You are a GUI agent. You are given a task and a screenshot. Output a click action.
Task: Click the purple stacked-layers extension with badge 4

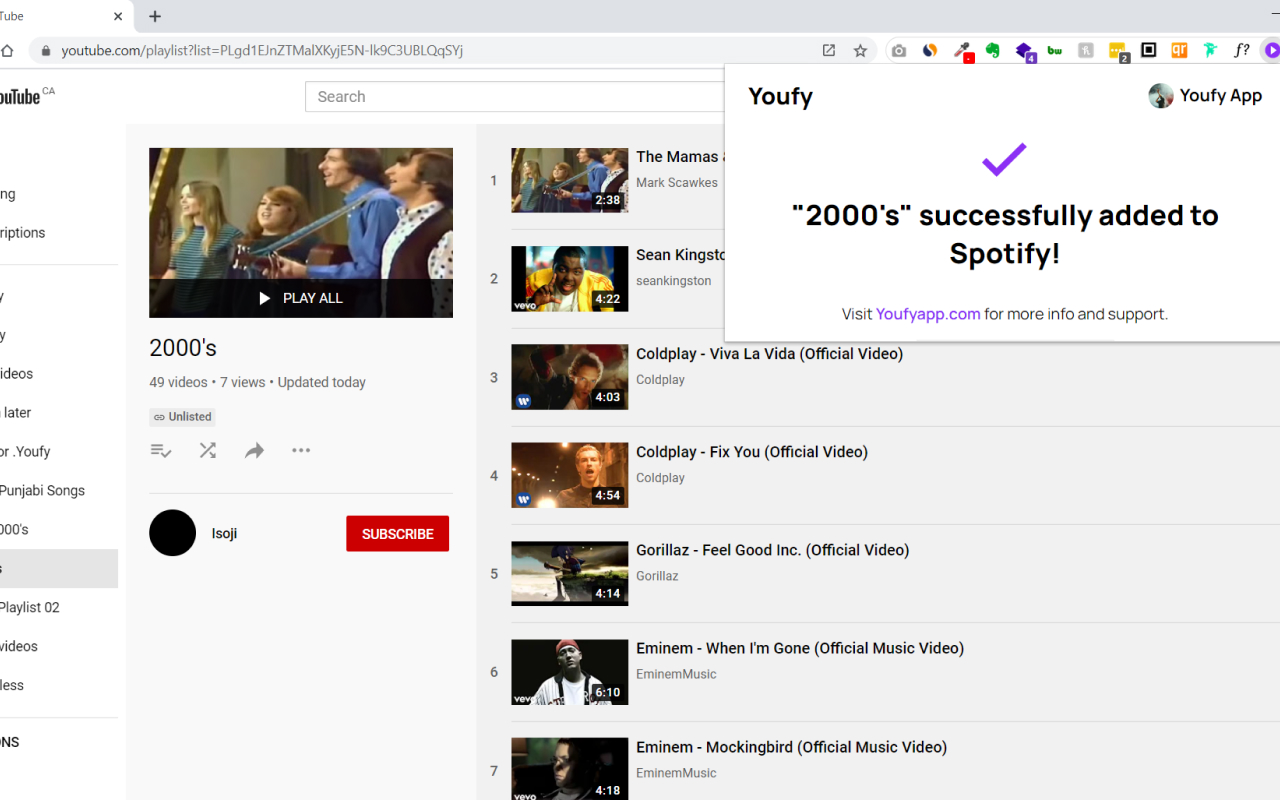pos(1024,50)
